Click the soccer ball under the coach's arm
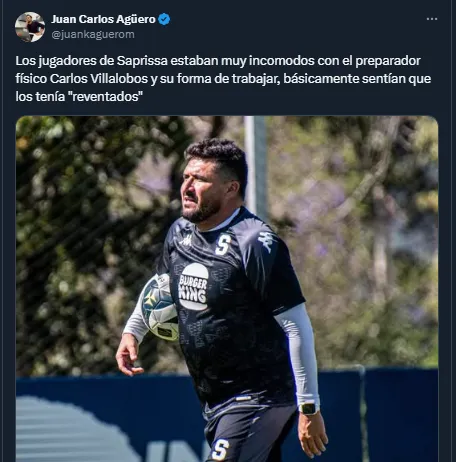This screenshot has height=462, width=456. tap(159, 307)
